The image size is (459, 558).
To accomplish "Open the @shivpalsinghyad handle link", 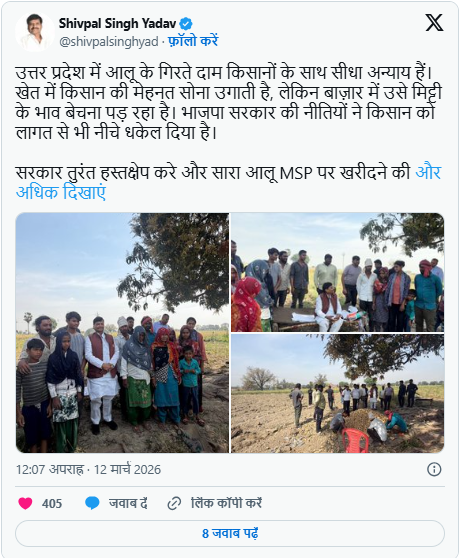I will pyautogui.click(x=109, y=42).
